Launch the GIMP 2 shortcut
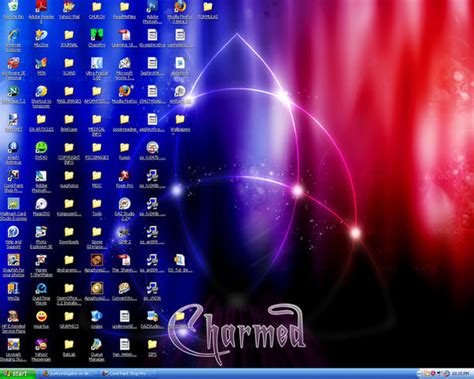Viewport: 474px width, 379px height. [125, 235]
